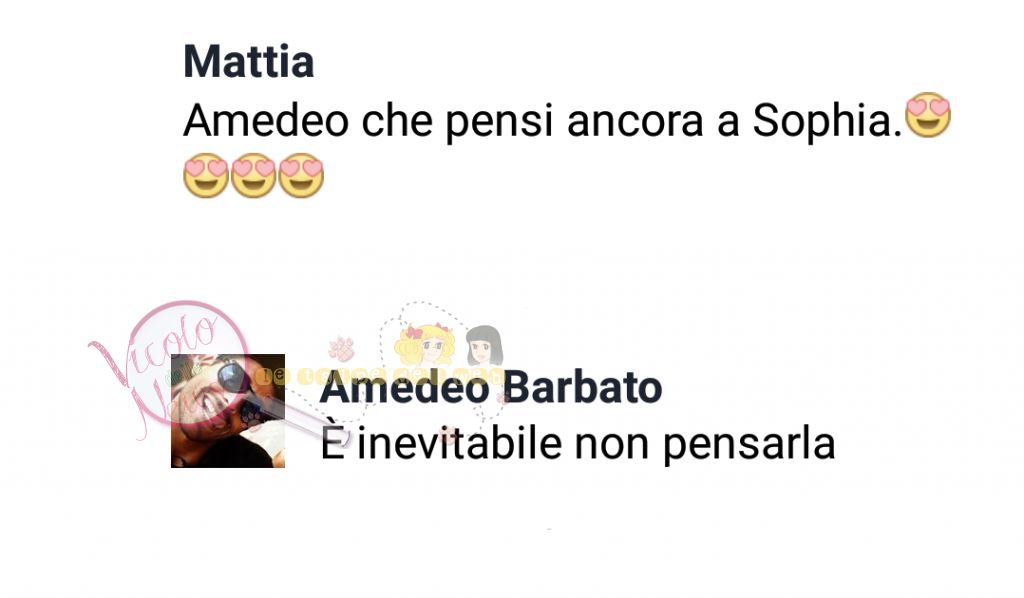Click the blonde cartoon girl watermark

click(x=423, y=345)
